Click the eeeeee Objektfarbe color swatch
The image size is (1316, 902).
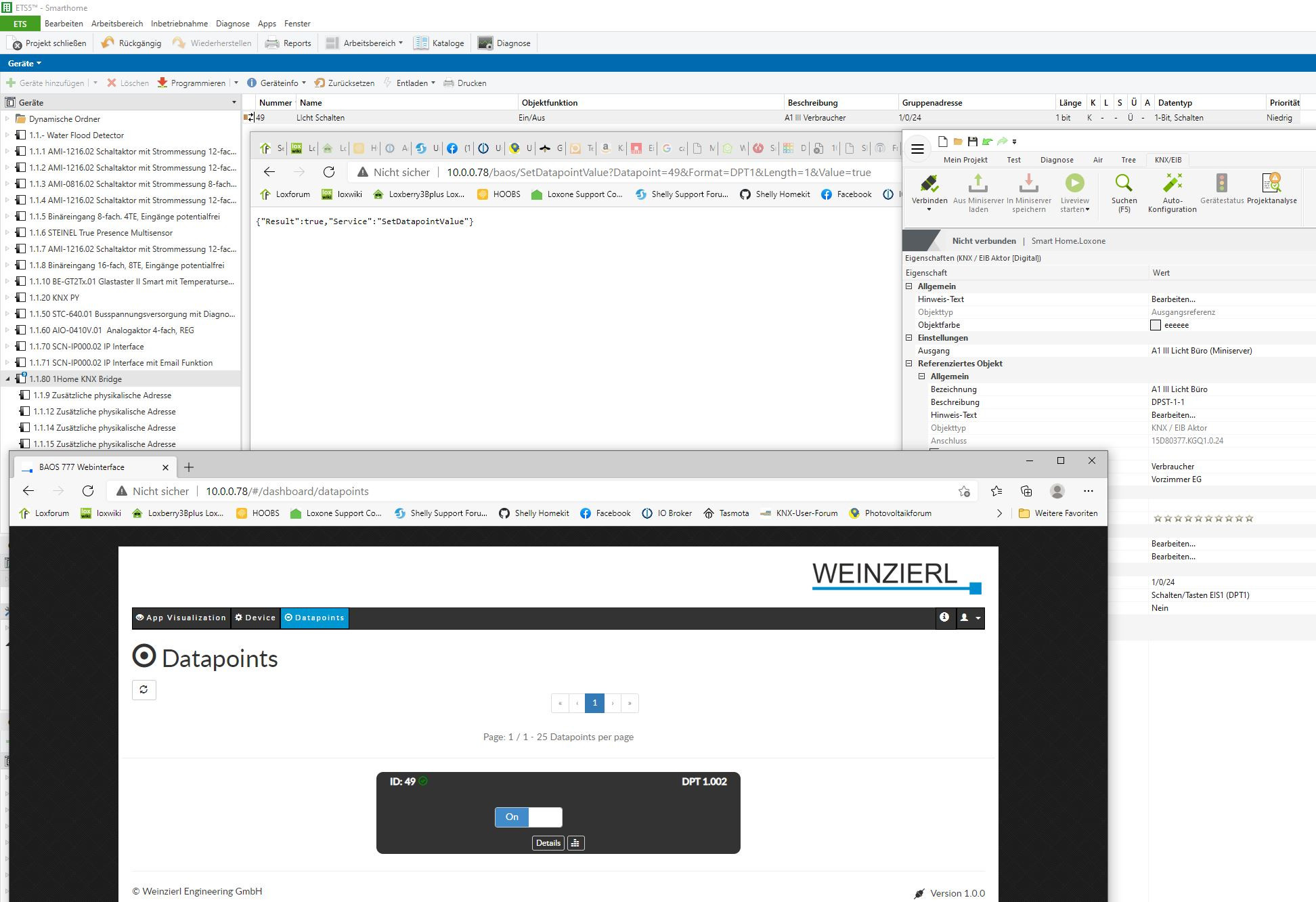tap(1156, 325)
